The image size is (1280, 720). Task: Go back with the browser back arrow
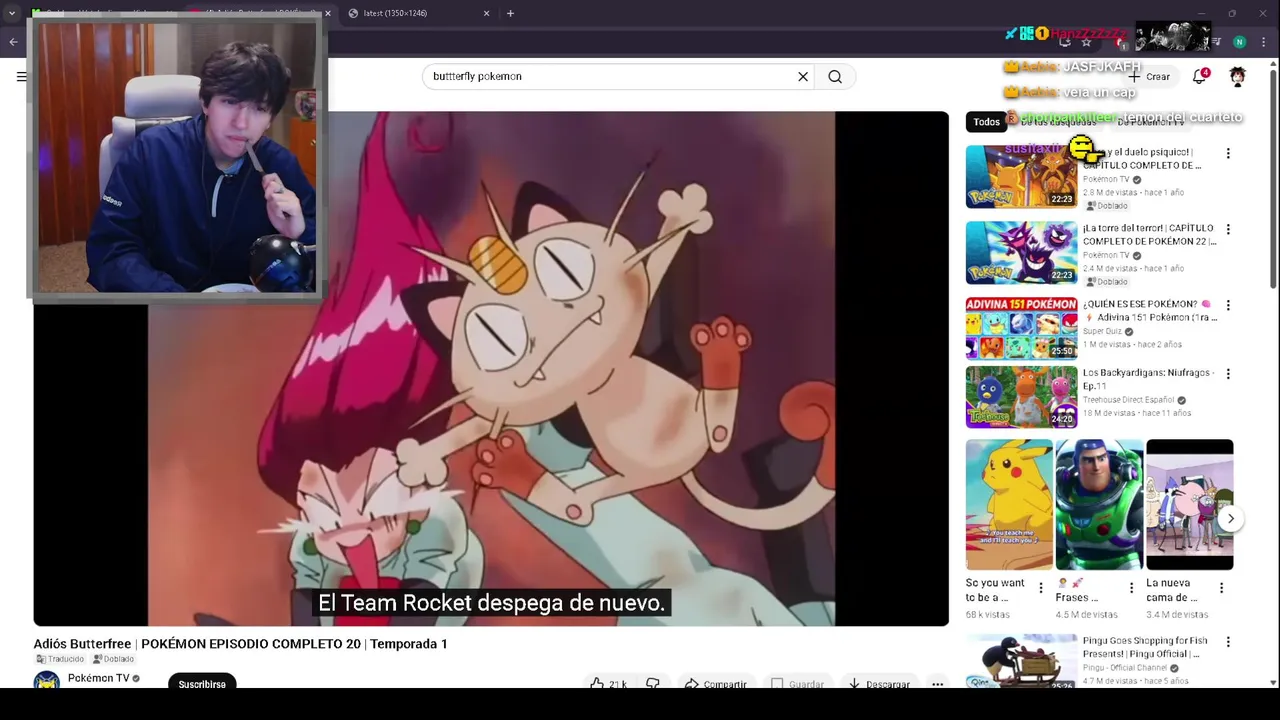[13, 42]
